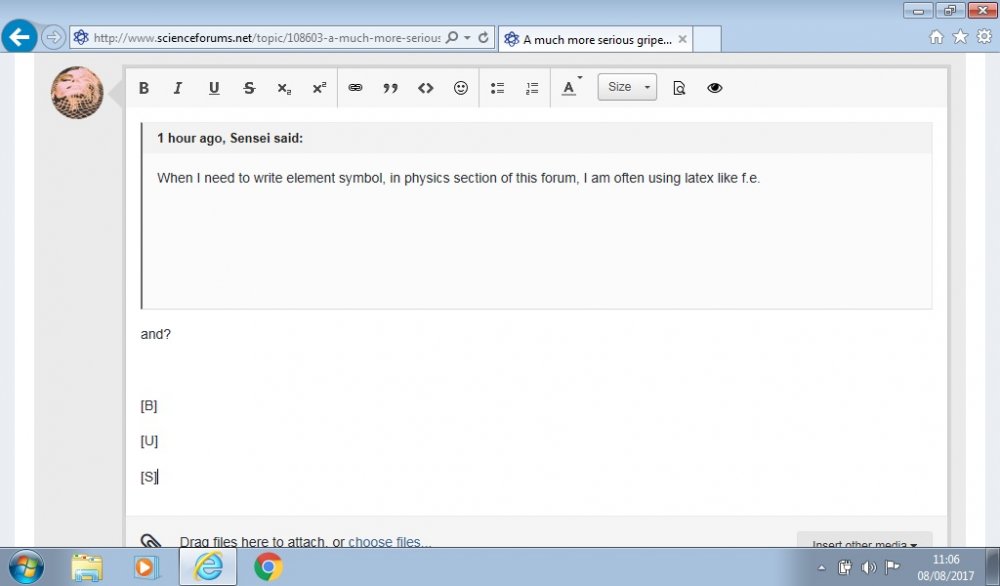Toggle bold formatting in editor toolbar
1000x586 pixels.
click(x=144, y=88)
